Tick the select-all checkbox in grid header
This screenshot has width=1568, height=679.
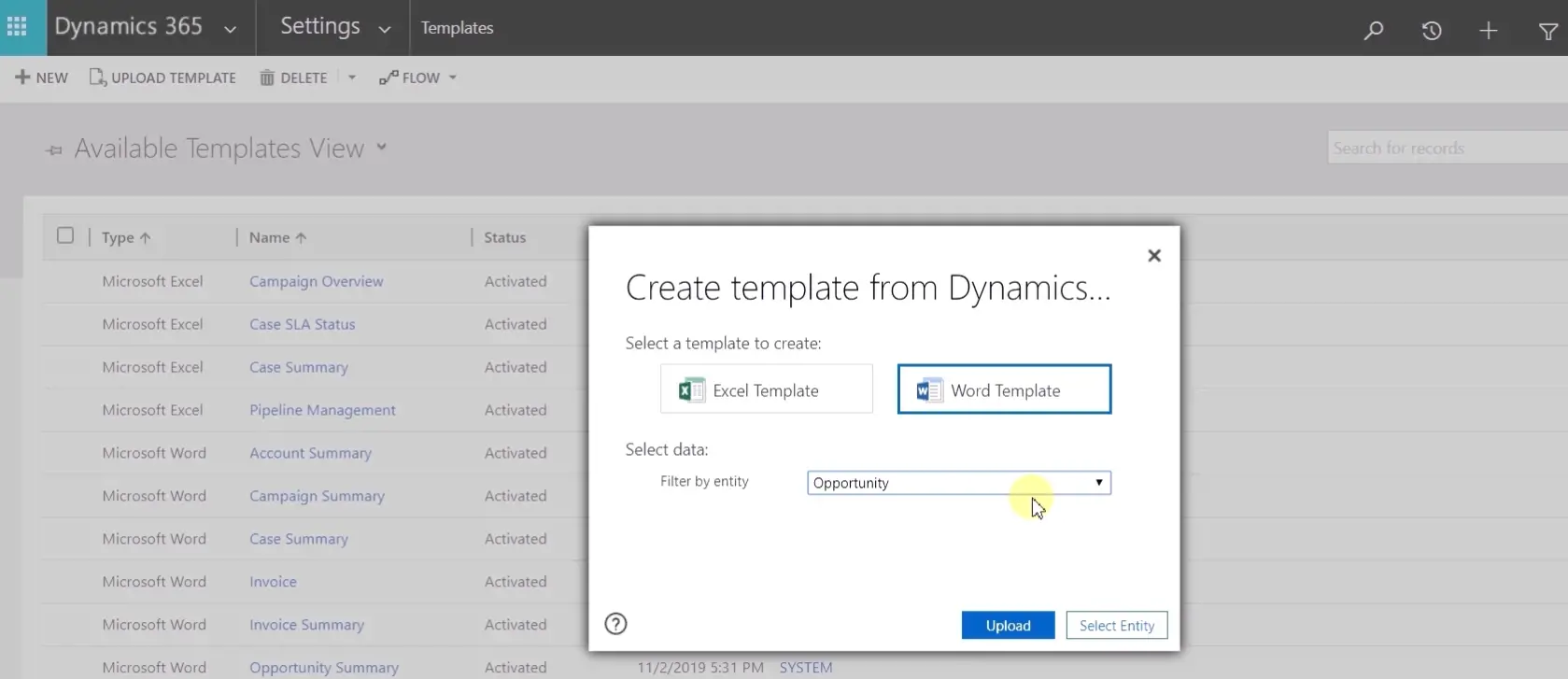pos(65,235)
